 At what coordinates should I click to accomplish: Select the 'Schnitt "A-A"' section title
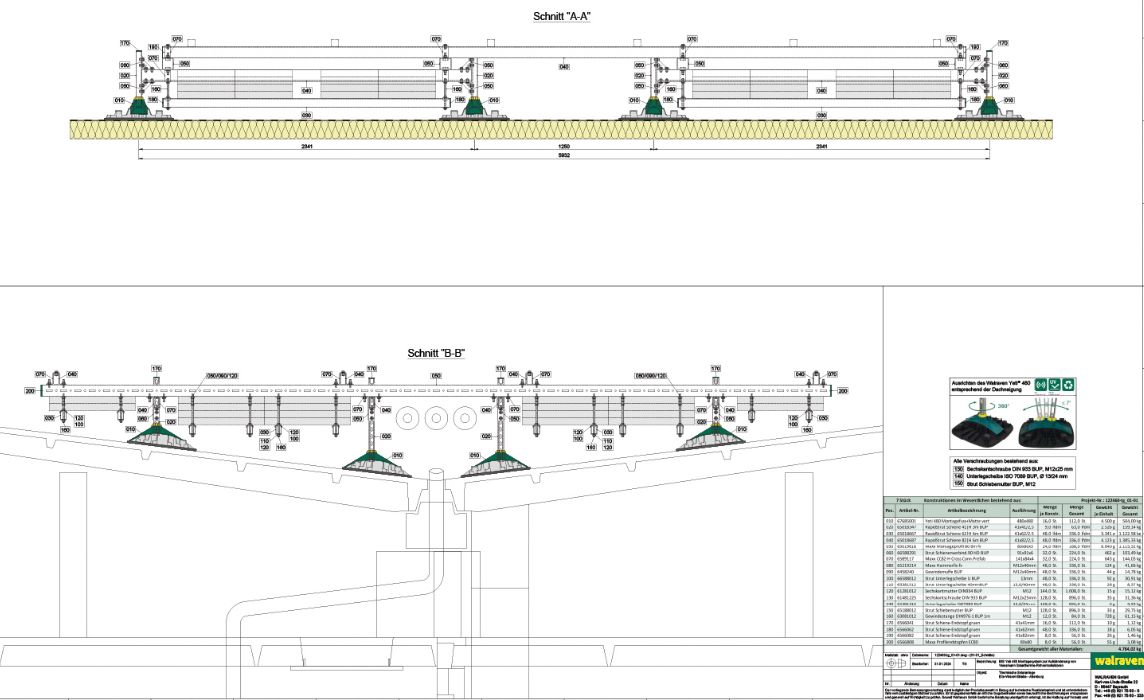562,16
